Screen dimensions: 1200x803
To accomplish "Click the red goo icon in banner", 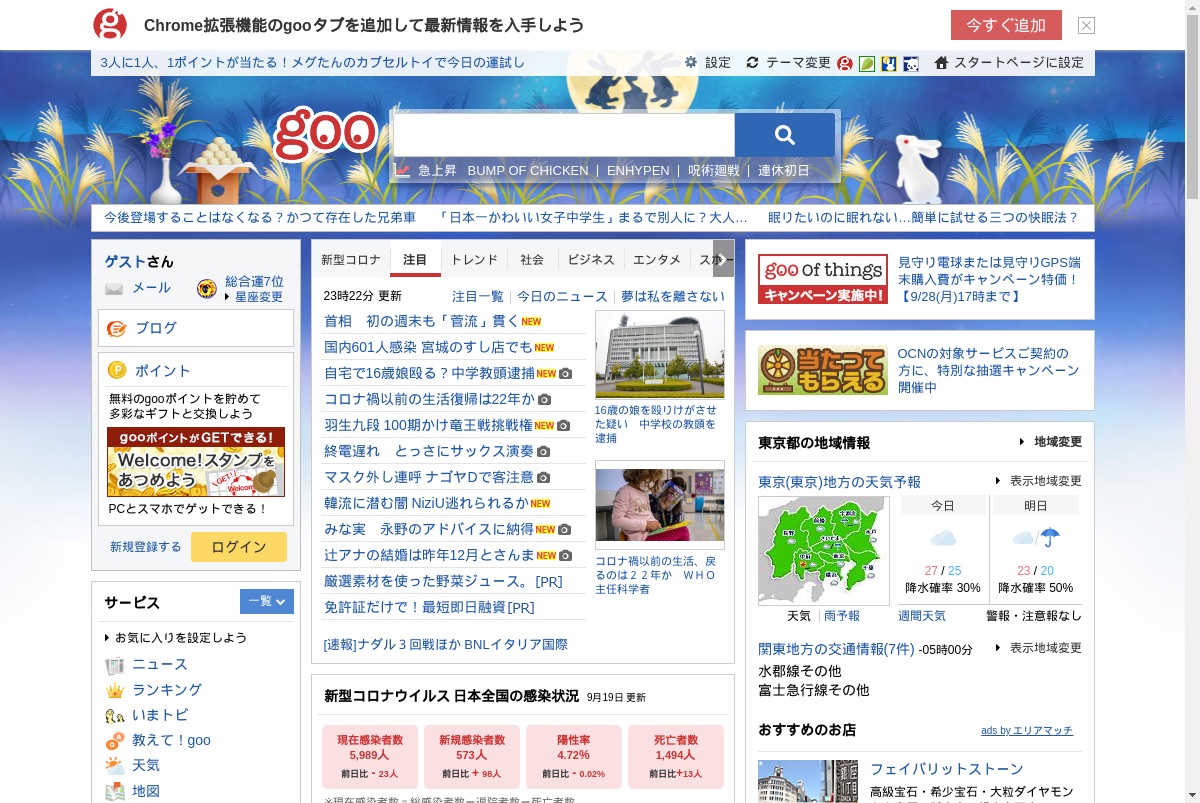I will coord(110,24).
